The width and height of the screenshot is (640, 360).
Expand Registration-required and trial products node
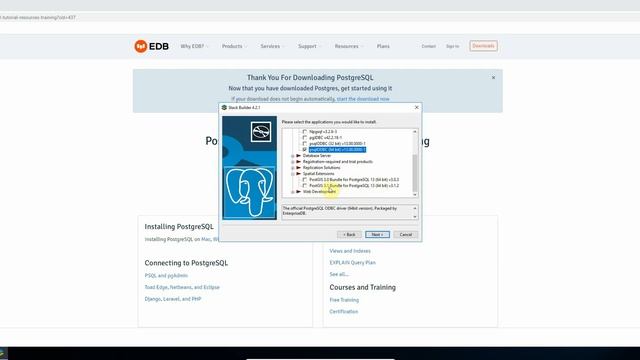[x=293, y=162]
